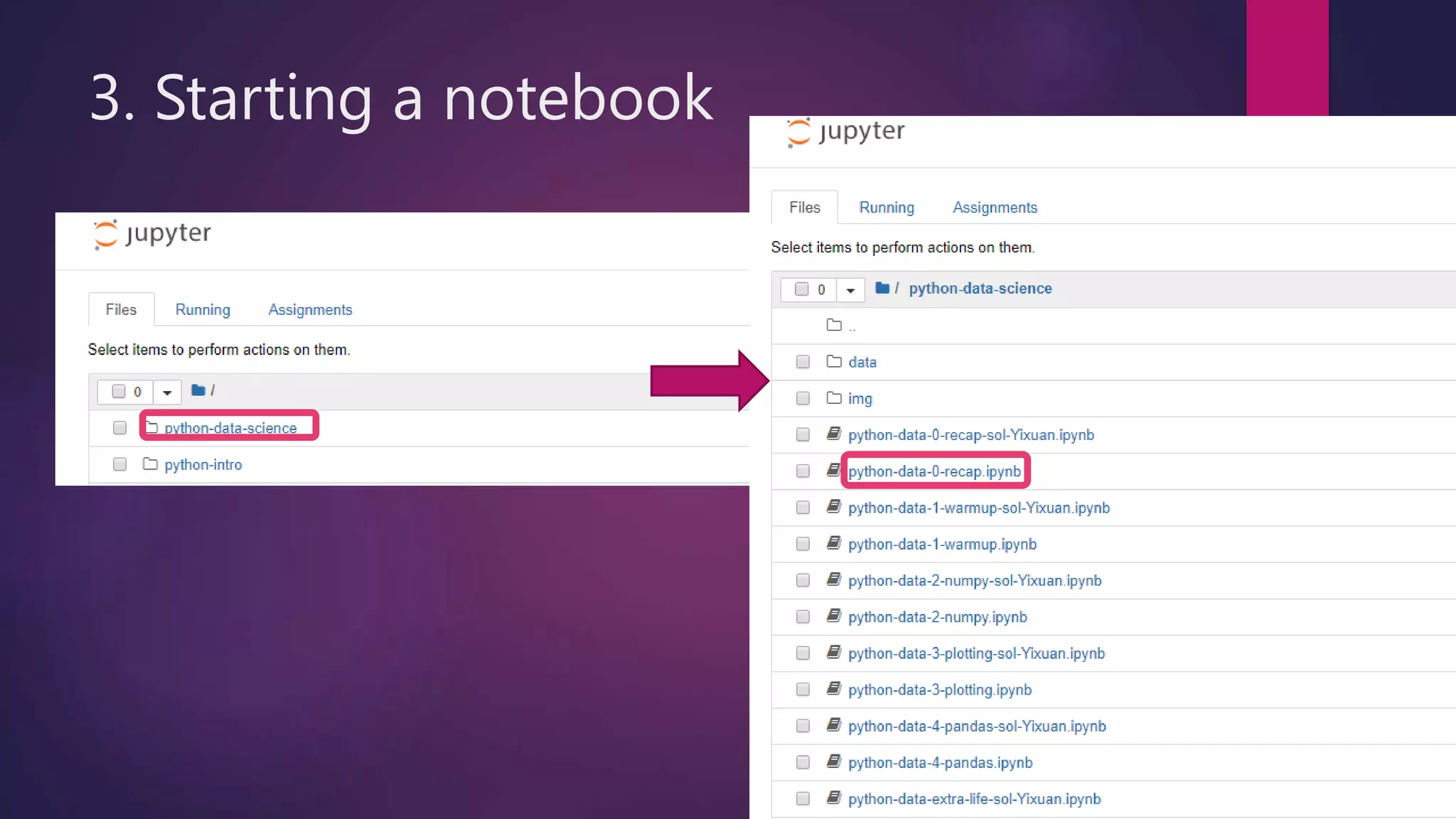Check the box for python-data-science folder

(x=119, y=427)
